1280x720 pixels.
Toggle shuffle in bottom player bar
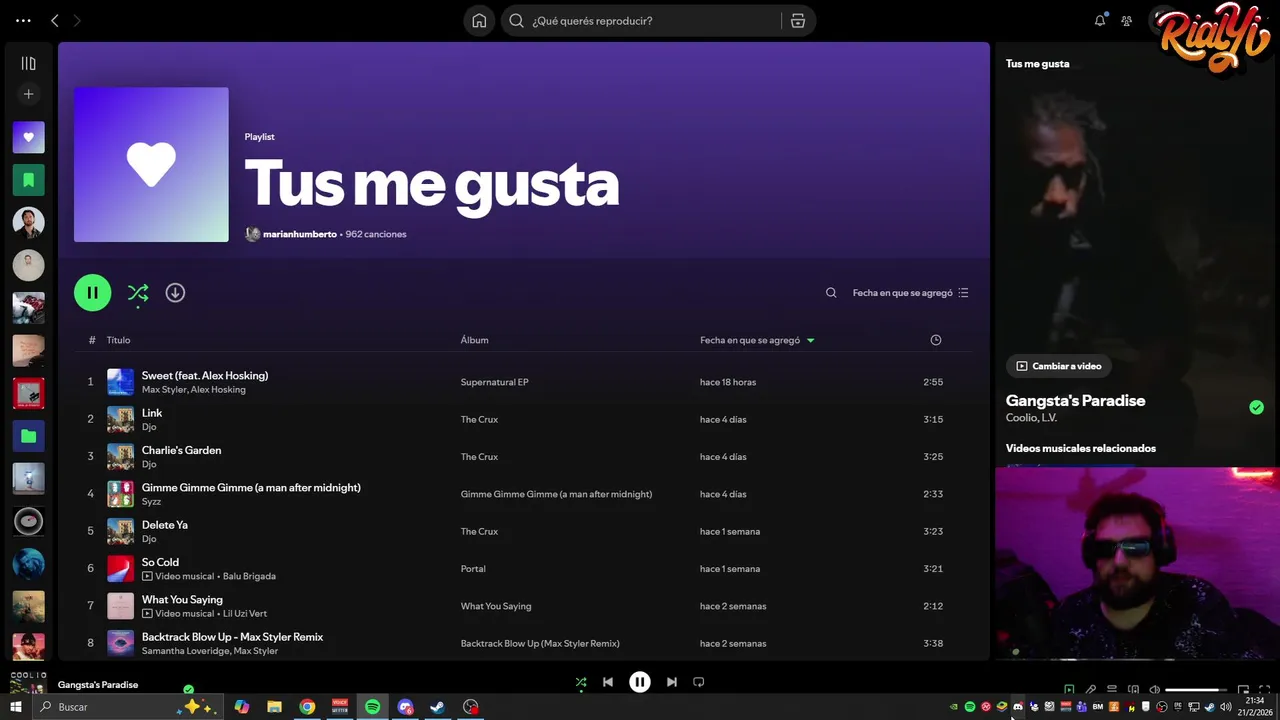tap(581, 682)
